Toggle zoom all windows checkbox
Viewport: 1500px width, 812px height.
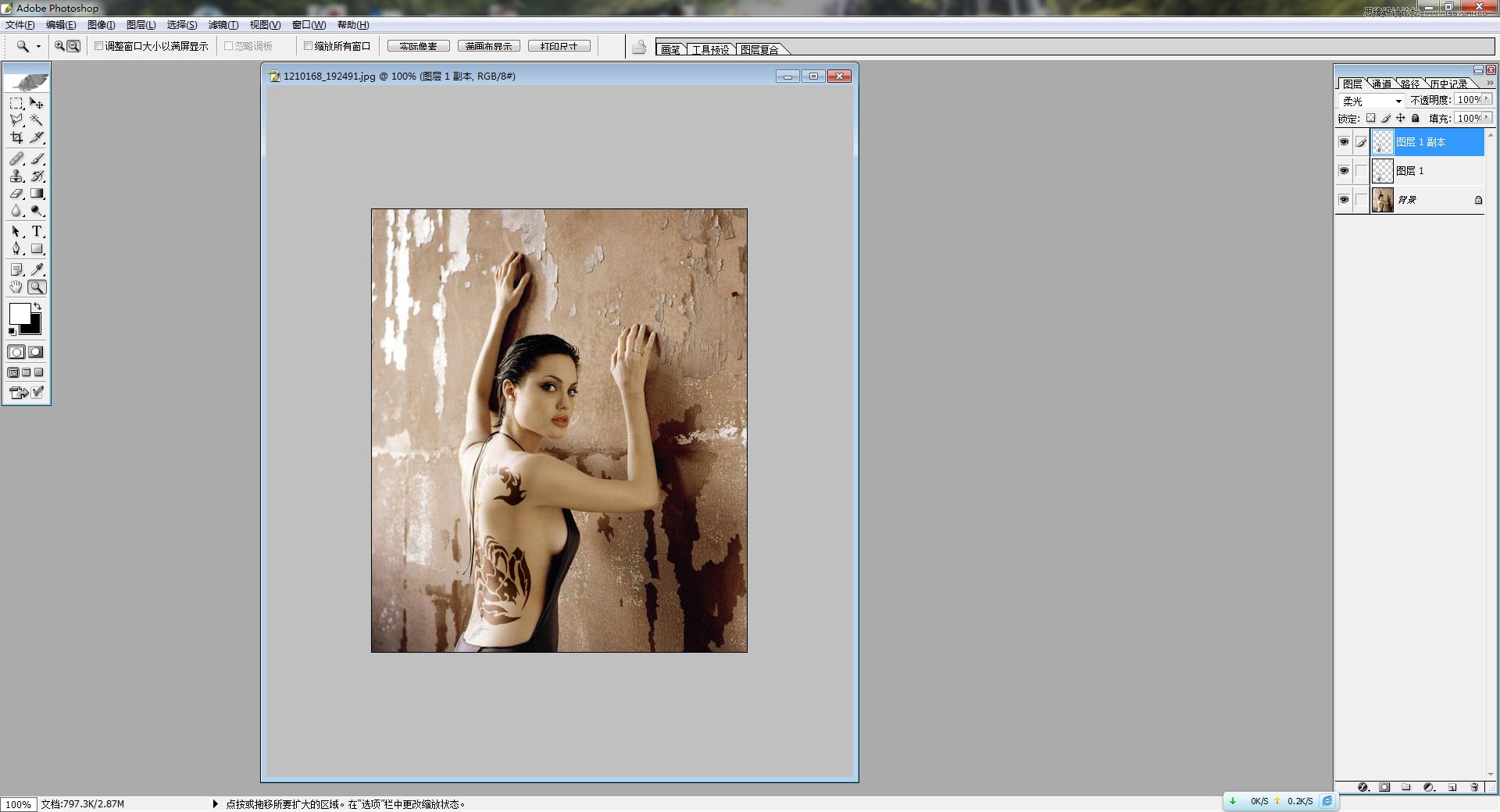(308, 46)
